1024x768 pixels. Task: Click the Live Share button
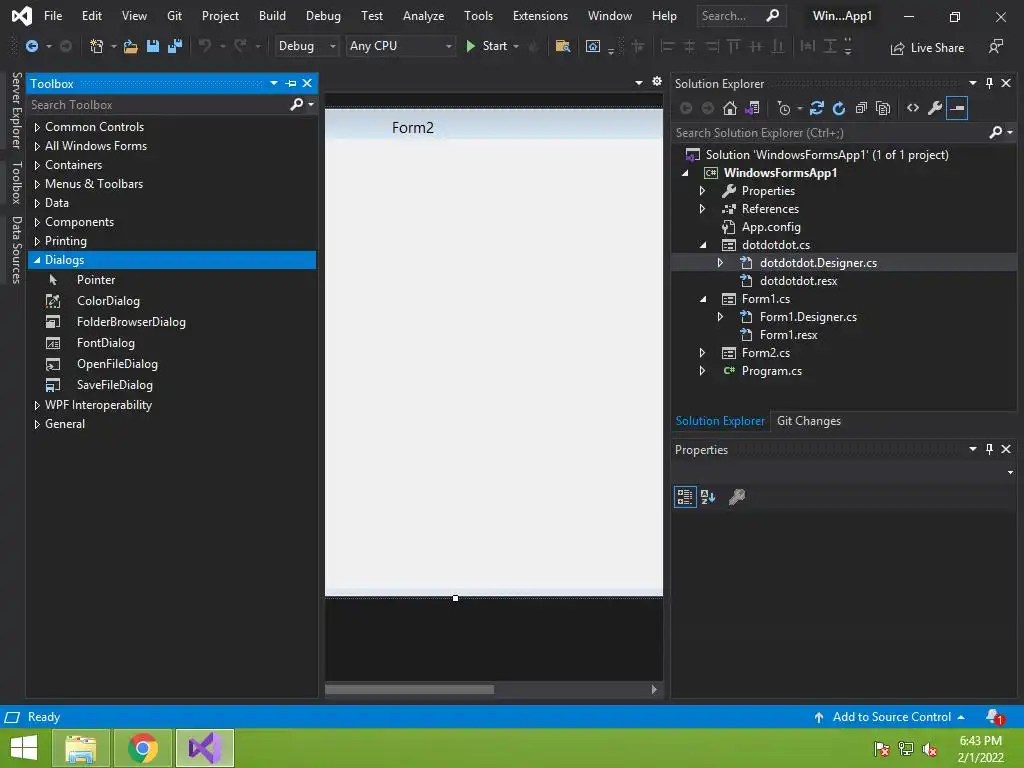[x=927, y=47]
